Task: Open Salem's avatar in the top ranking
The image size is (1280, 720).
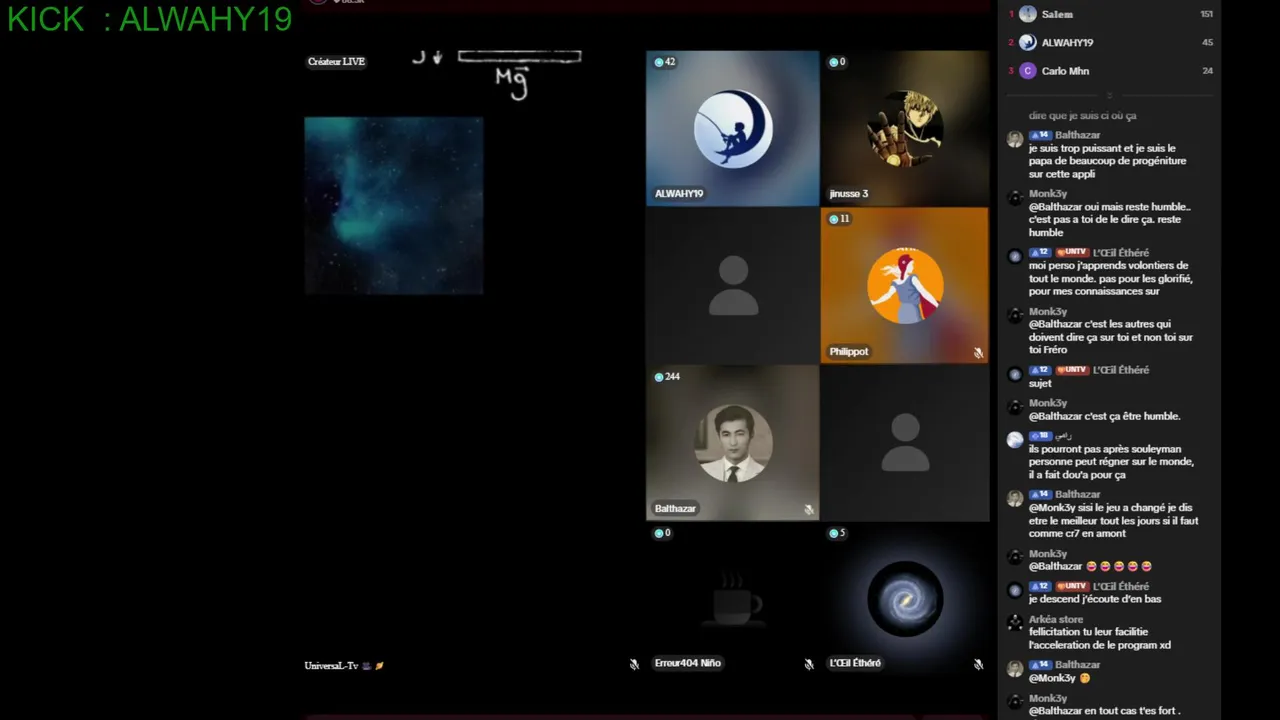Action: pos(1028,14)
